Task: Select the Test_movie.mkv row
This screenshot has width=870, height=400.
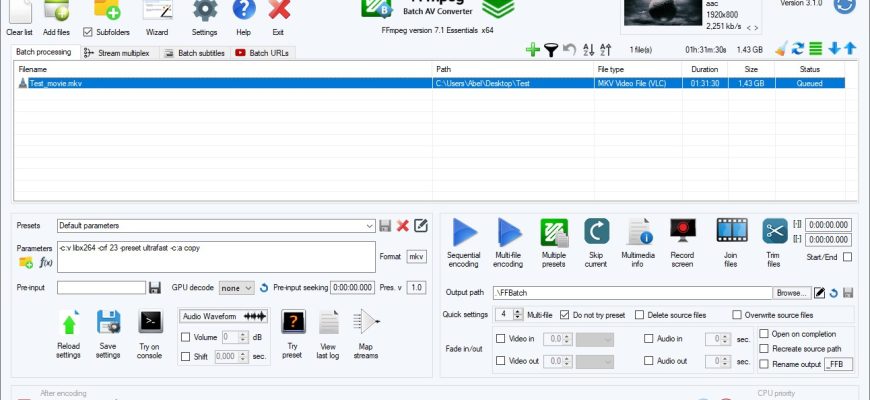Action: [x=429, y=83]
